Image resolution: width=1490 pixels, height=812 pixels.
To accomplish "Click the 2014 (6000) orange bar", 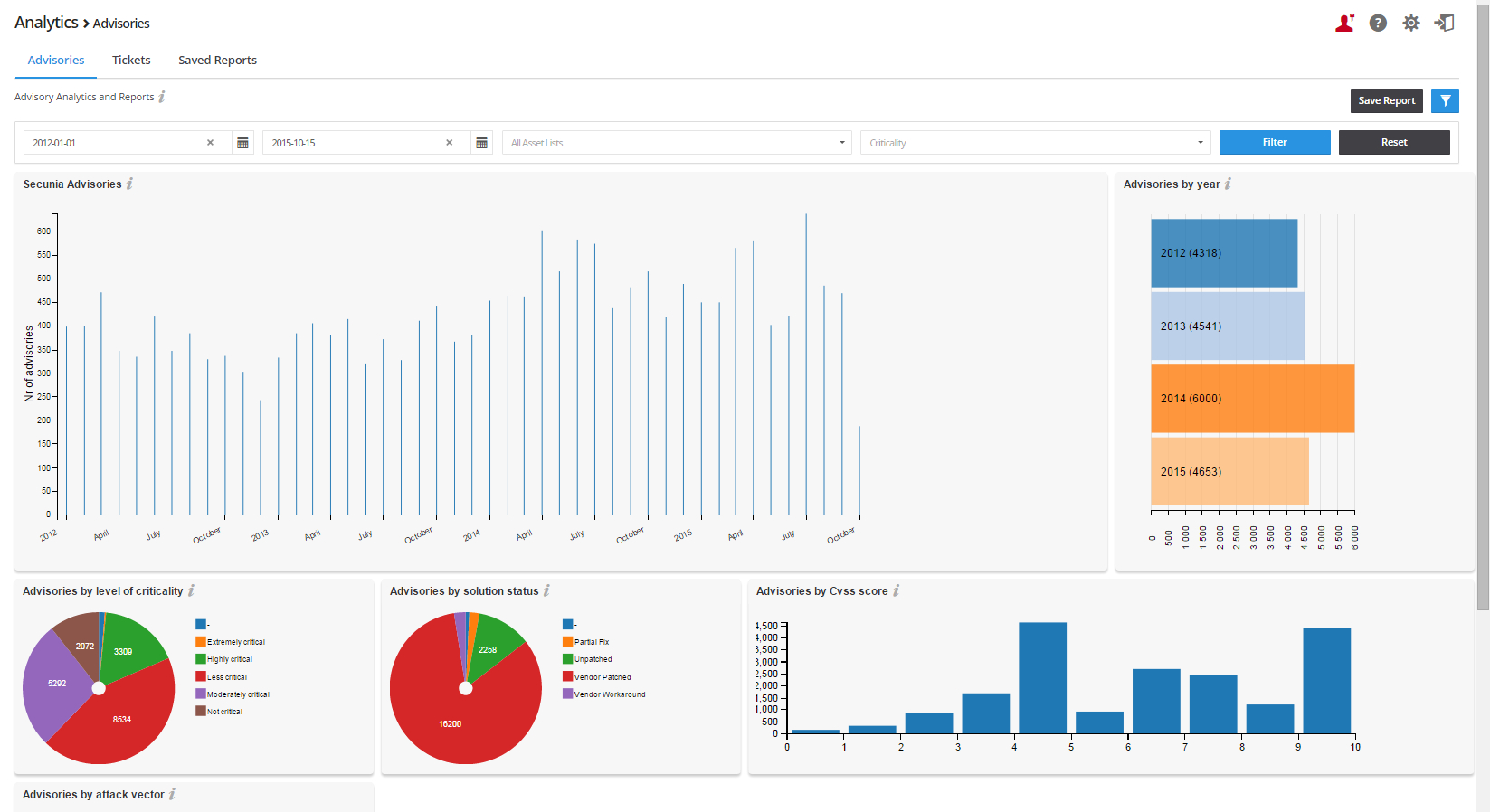I will [1252, 399].
